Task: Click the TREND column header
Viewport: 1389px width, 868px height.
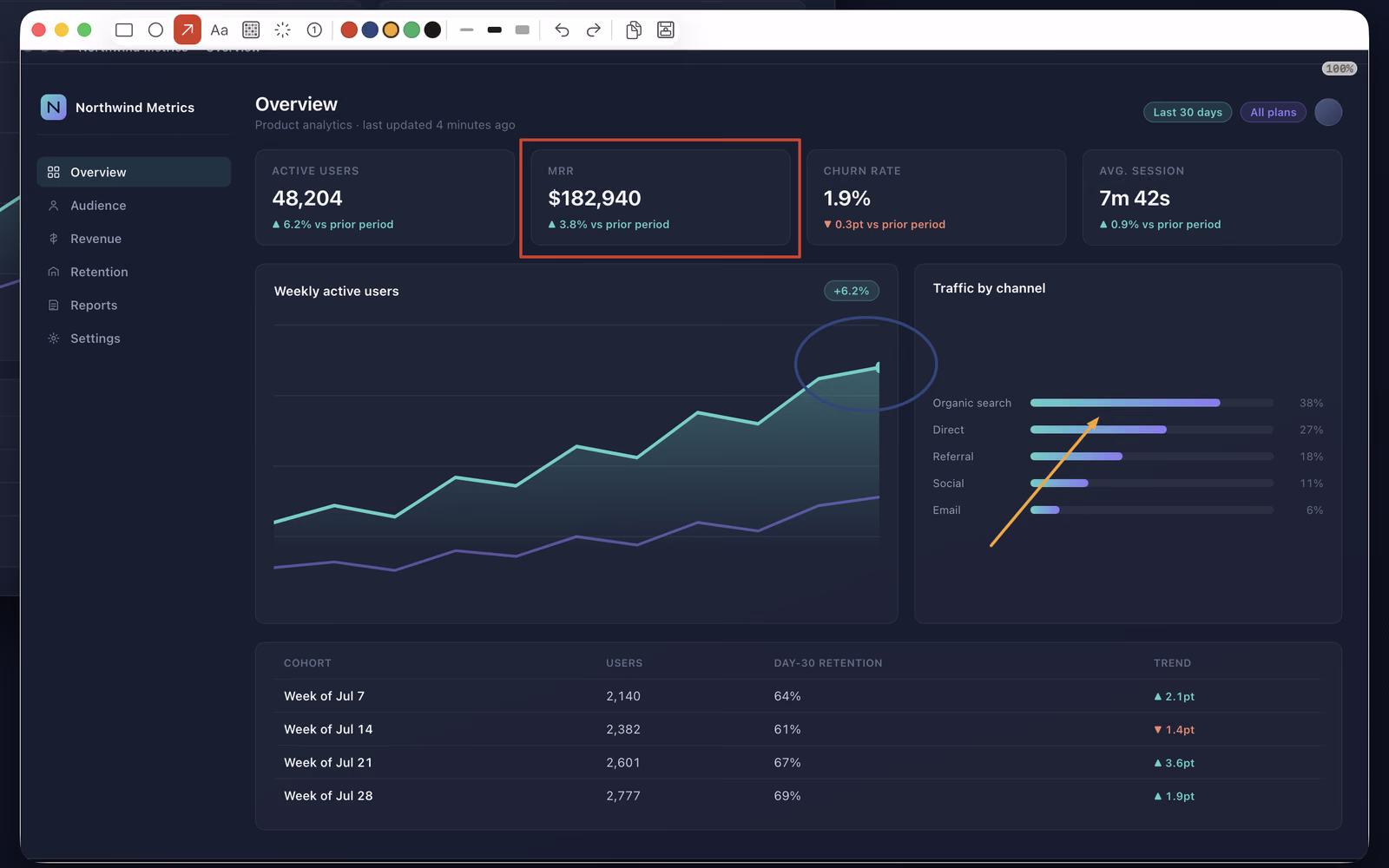Action: tap(1173, 663)
